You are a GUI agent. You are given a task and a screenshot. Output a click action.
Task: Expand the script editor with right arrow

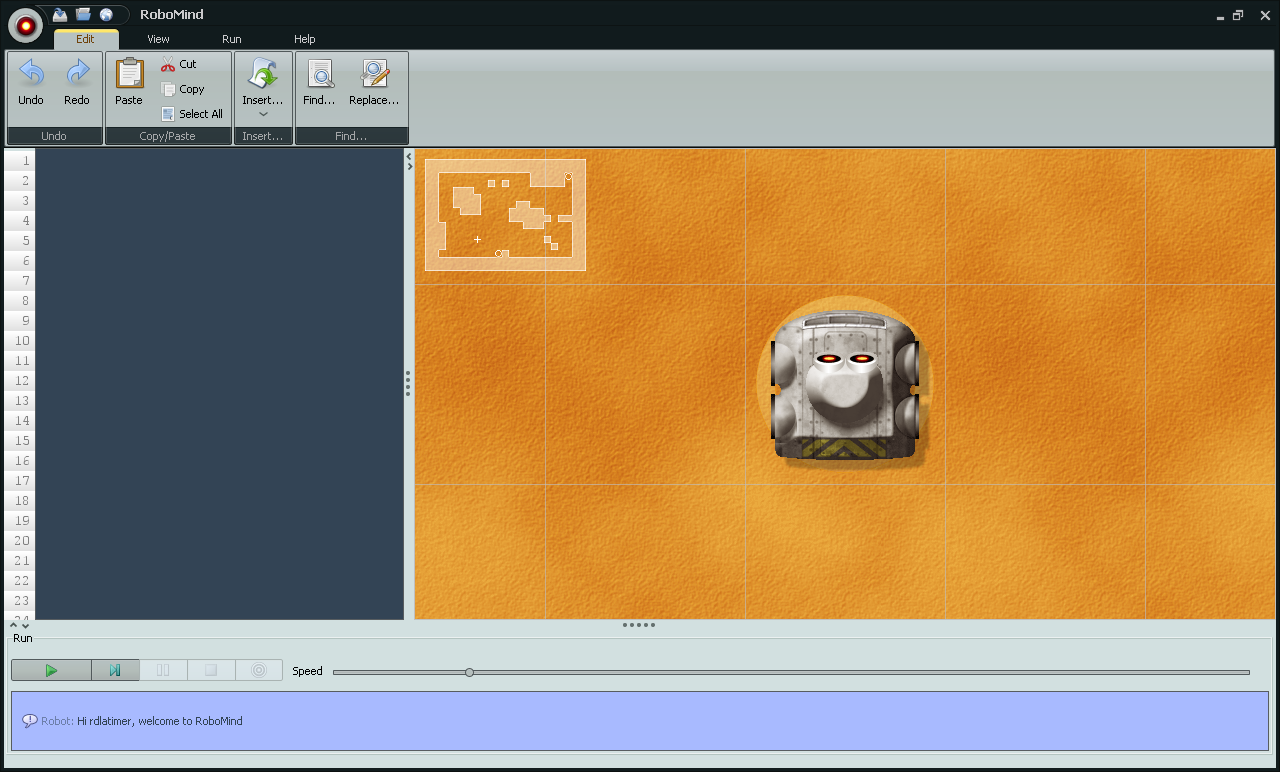pyautogui.click(x=409, y=167)
